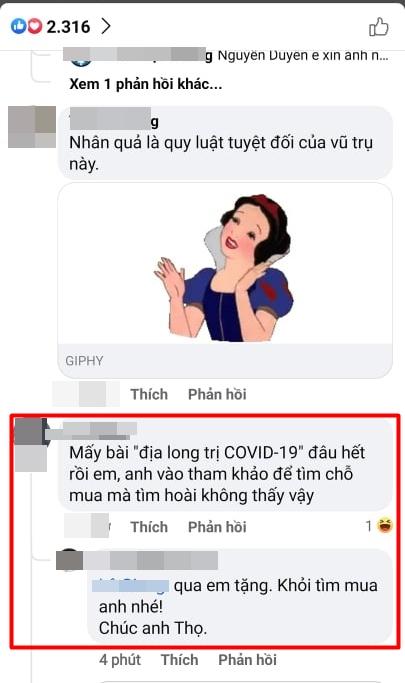Click 'Phản hồi' under the Snow White GIF comment
This screenshot has width=405, height=683.
[217, 394]
